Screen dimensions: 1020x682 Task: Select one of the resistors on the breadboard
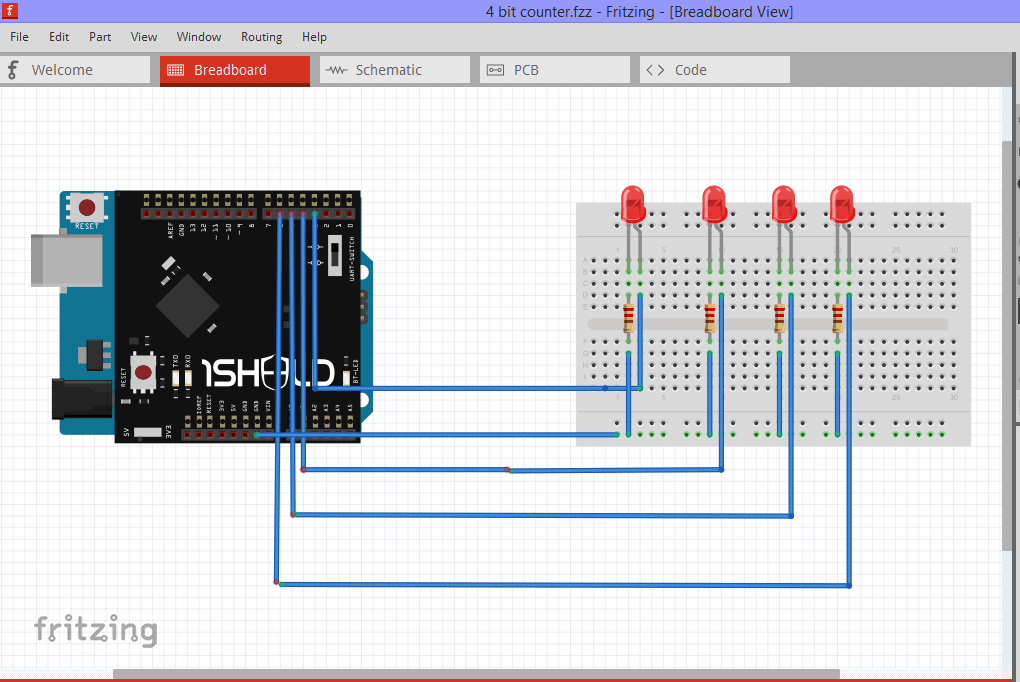click(629, 318)
